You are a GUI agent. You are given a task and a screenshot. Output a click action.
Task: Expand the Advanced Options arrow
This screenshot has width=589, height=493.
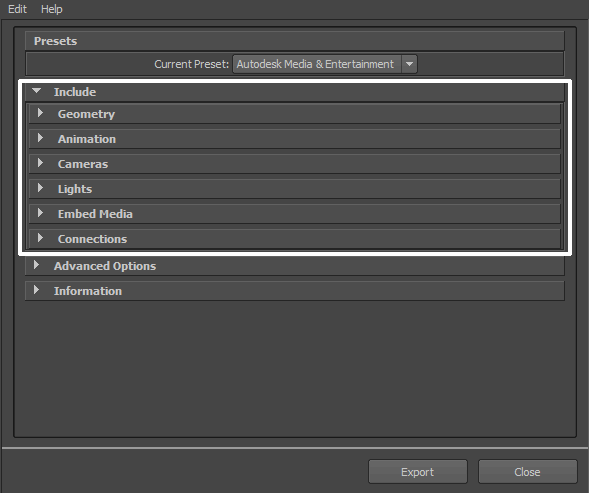[x=36, y=265]
